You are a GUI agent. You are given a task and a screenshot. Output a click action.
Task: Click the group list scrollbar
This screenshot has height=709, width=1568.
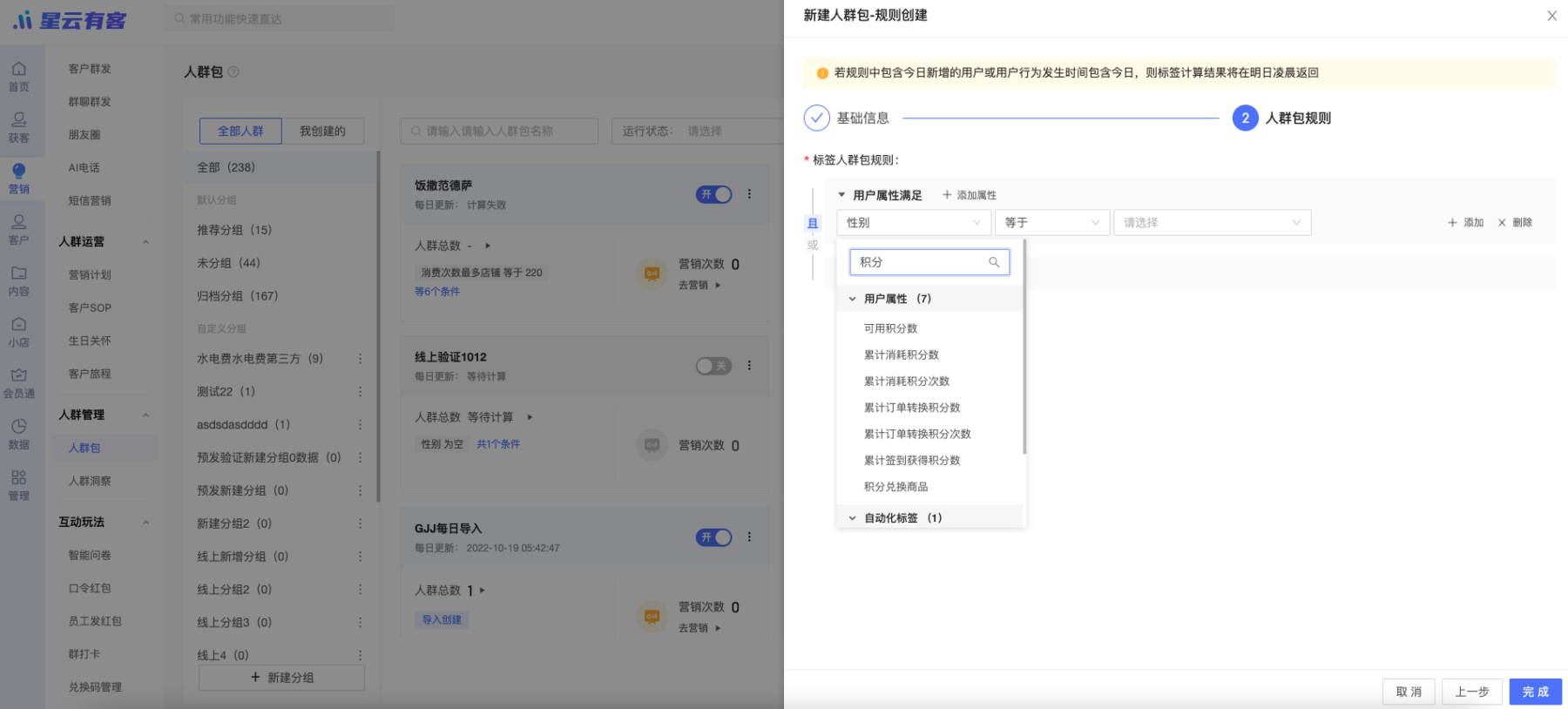[378, 327]
